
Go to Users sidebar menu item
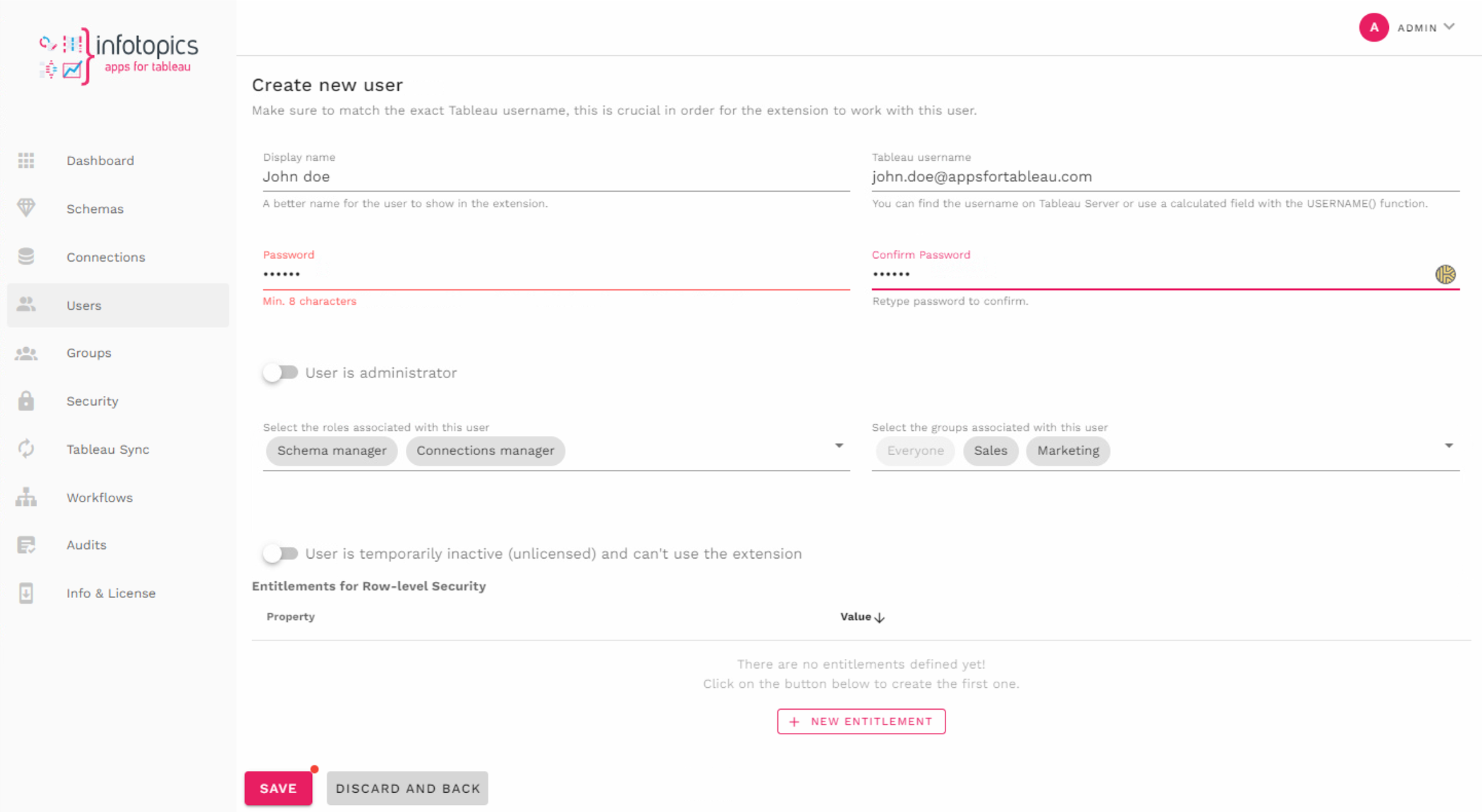84,305
